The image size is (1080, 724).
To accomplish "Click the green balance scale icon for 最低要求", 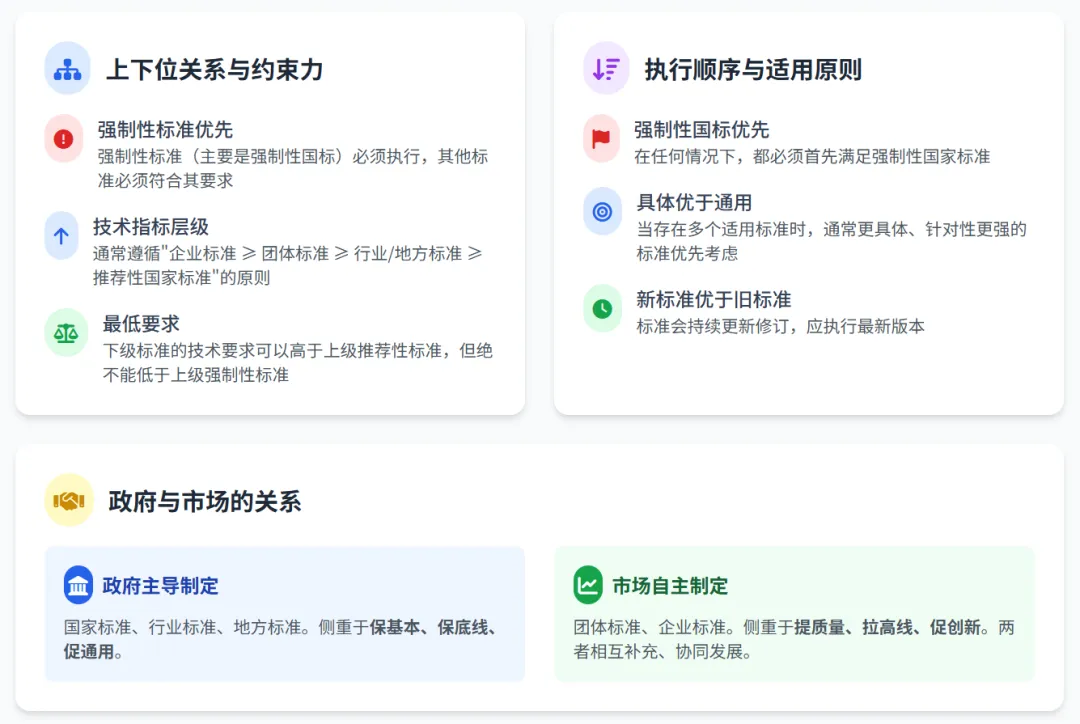I will click(66, 333).
